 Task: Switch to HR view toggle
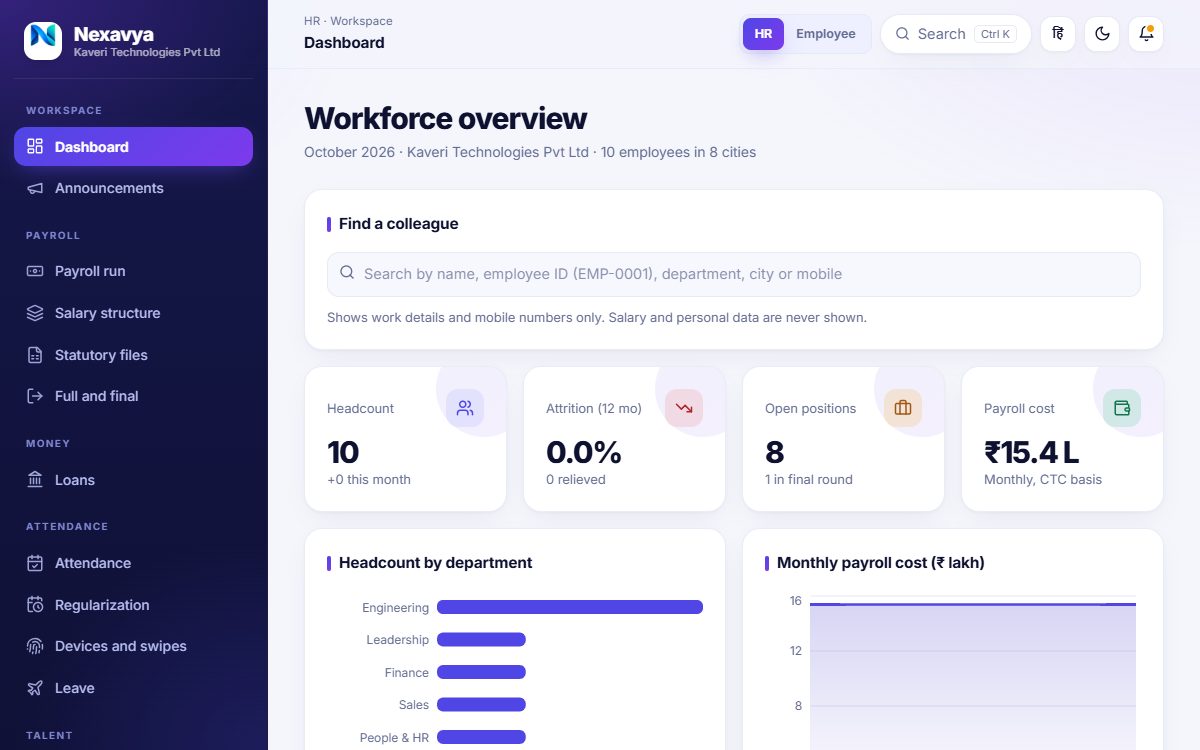[x=763, y=34]
